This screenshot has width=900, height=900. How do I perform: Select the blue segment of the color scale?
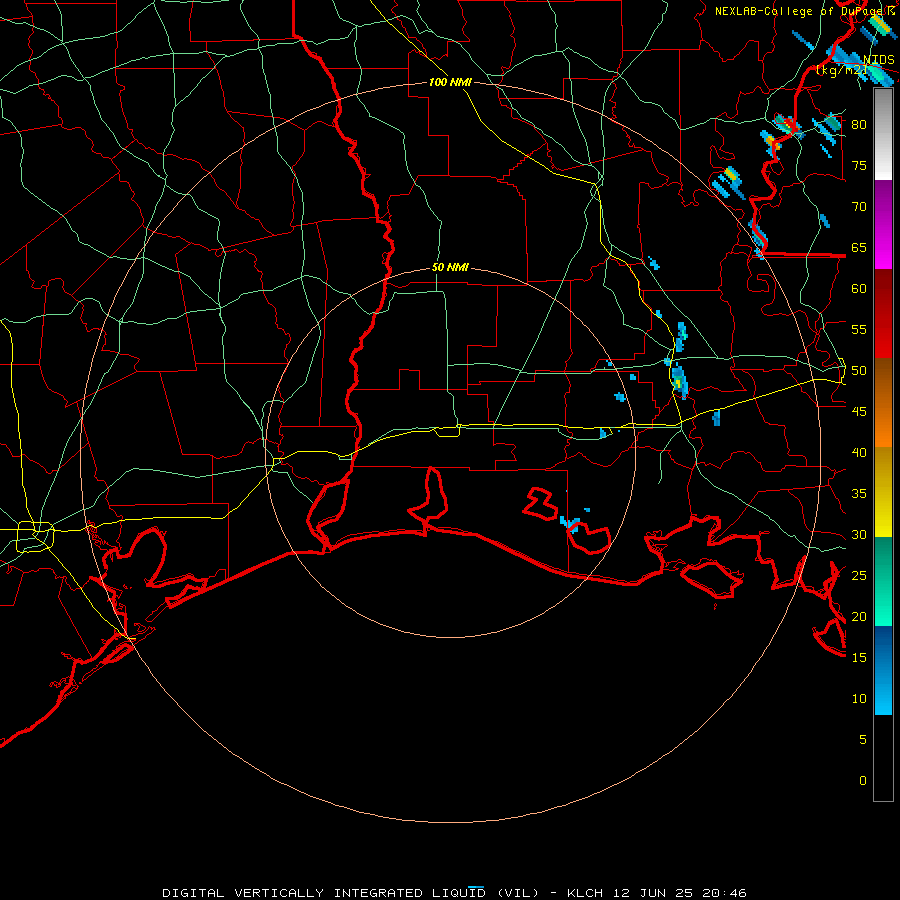point(883,670)
